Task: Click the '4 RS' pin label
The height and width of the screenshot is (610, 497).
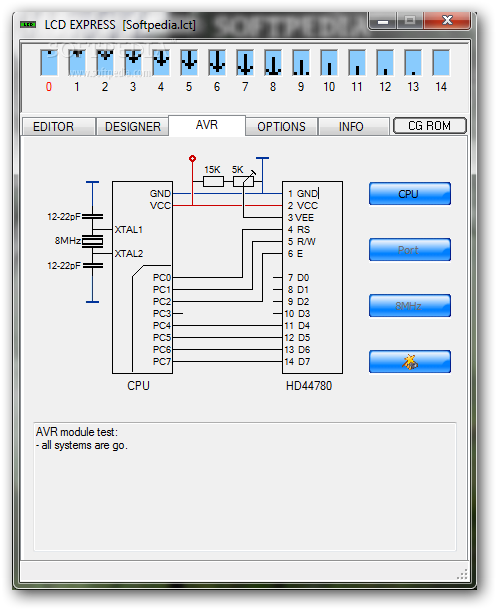Action: [299, 230]
